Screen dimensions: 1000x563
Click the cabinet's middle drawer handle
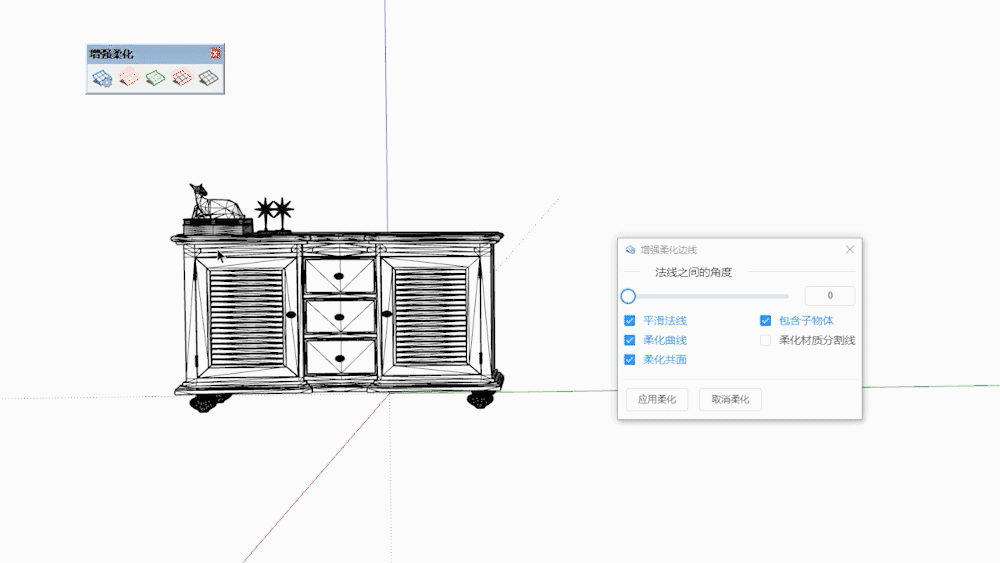tap(339, 317)
